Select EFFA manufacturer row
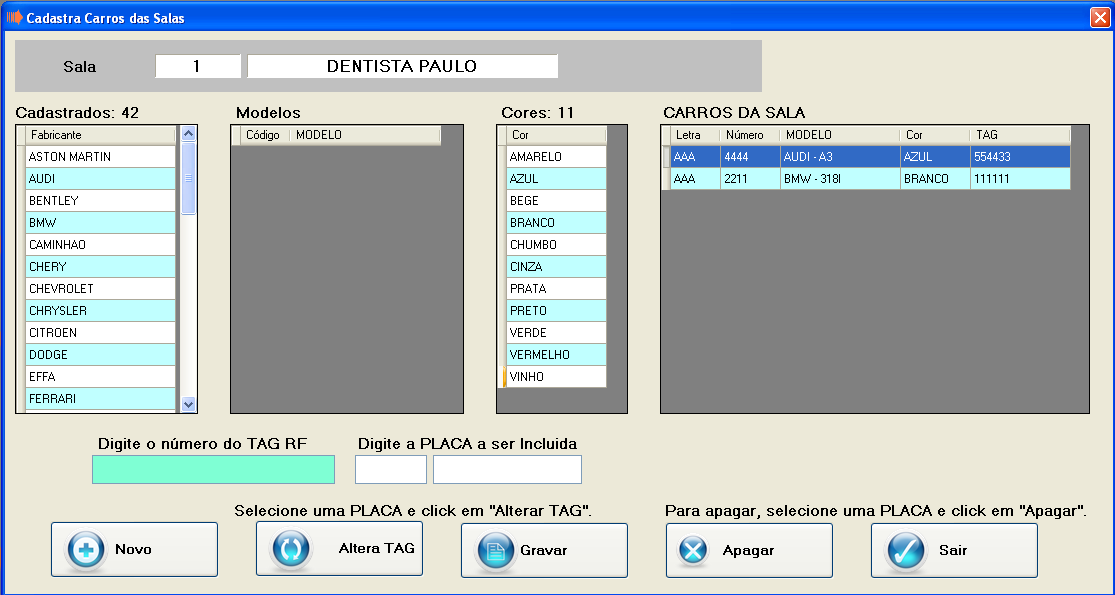The image size is (1115, 595). [x=100, y=377]
